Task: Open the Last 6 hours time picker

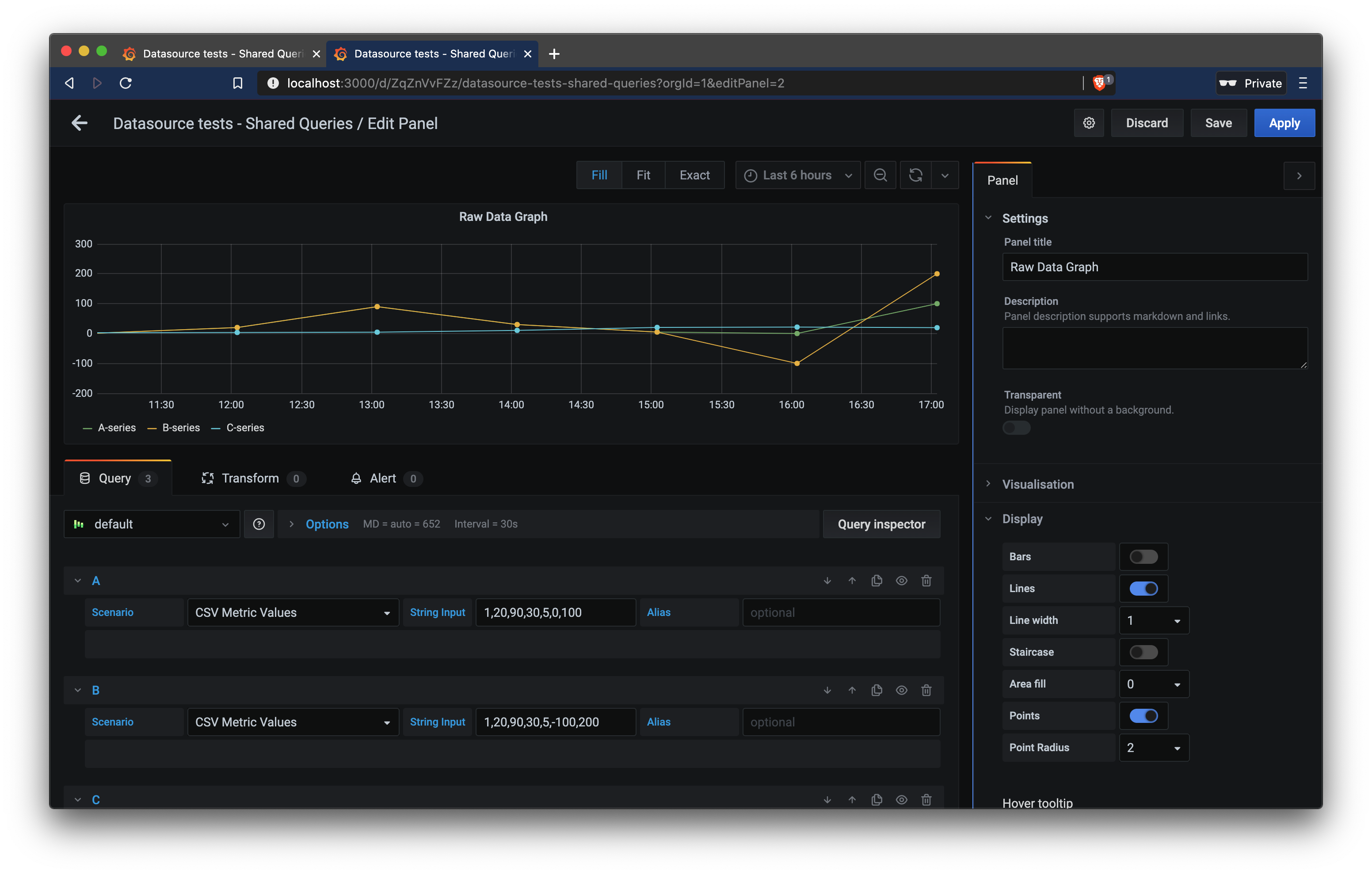Action: tap(797, 175)
